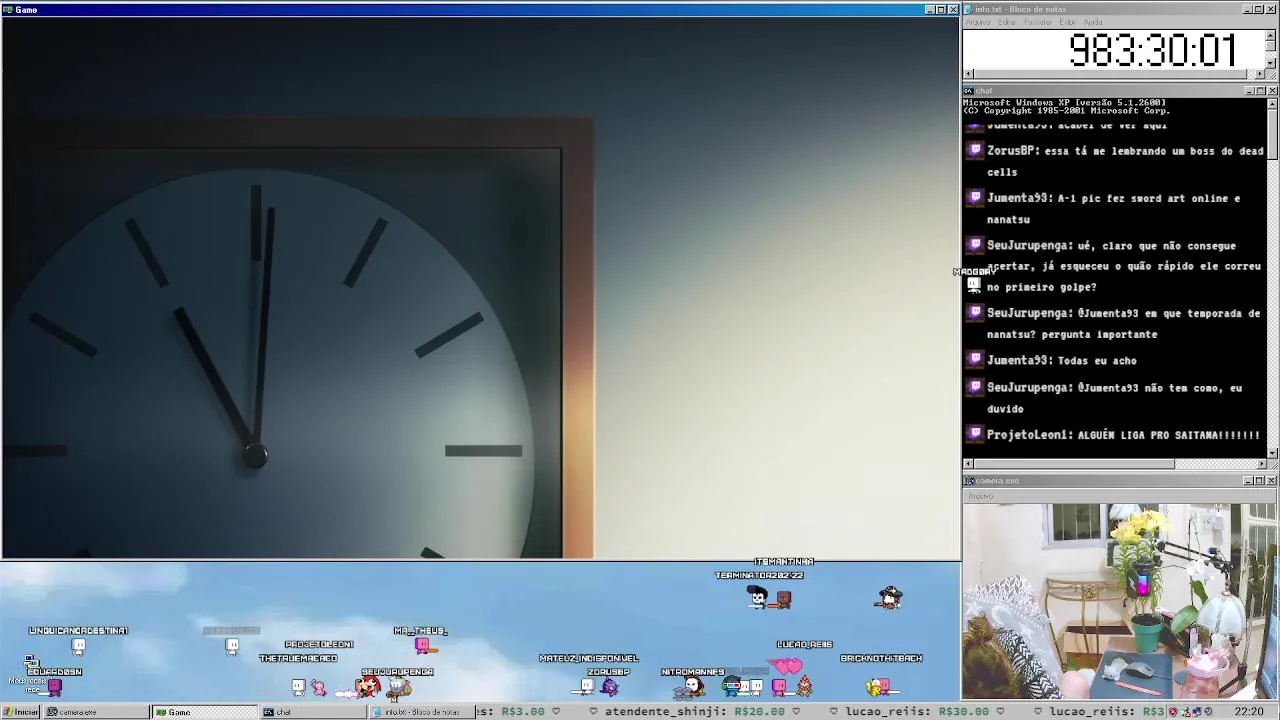
Task: Open the Editar menu in Notepad
Action: (x=1007, y=22)
